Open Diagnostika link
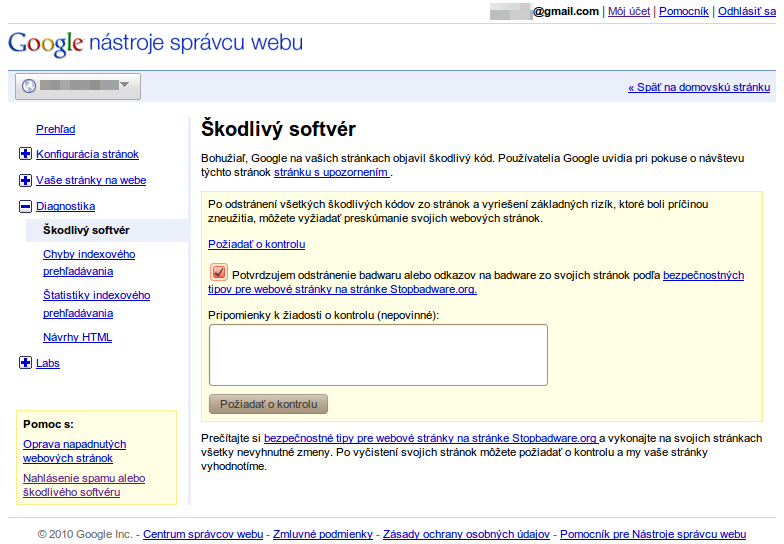 coord(66,206)
